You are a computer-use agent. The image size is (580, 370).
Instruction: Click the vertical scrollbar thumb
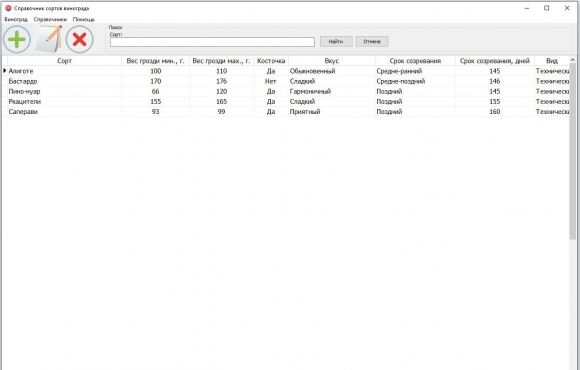573,151
